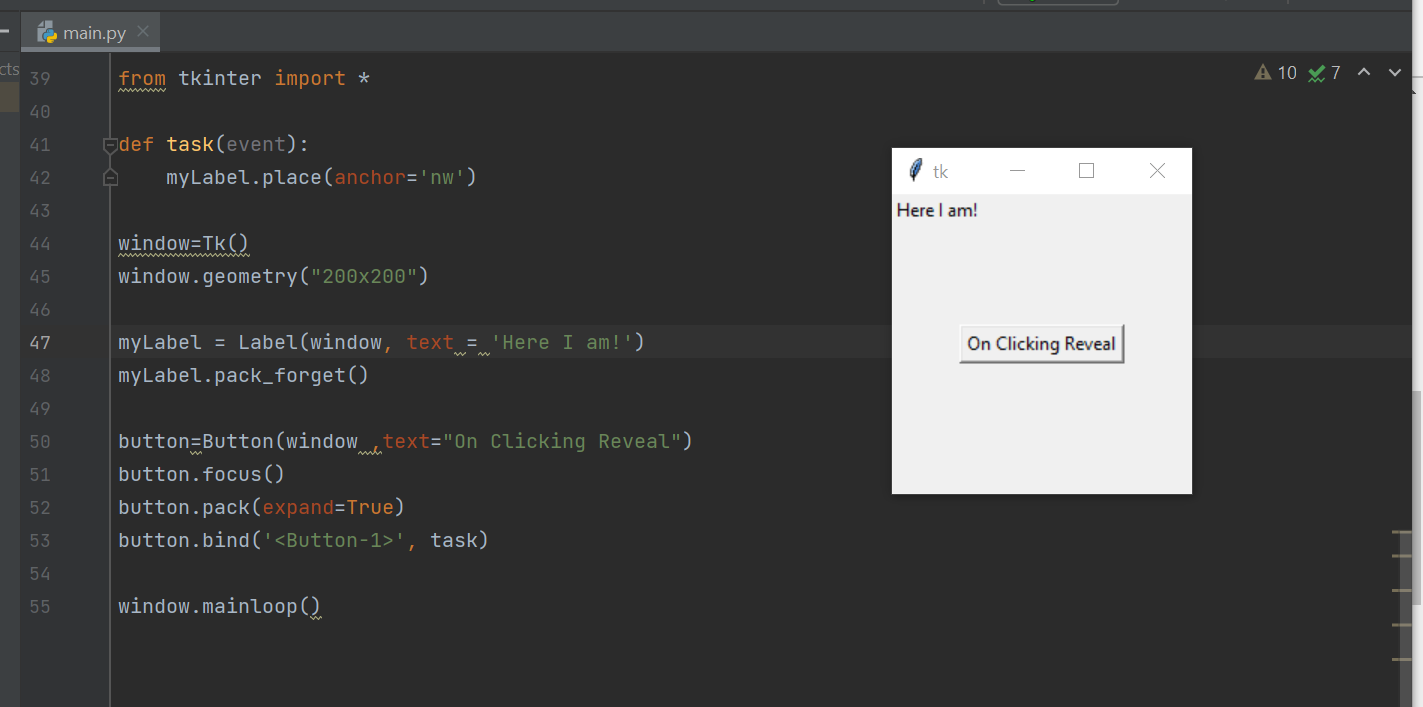
Task: Click the topmost warning stripe mark on scrollbar
Action: click(1401, 534)
